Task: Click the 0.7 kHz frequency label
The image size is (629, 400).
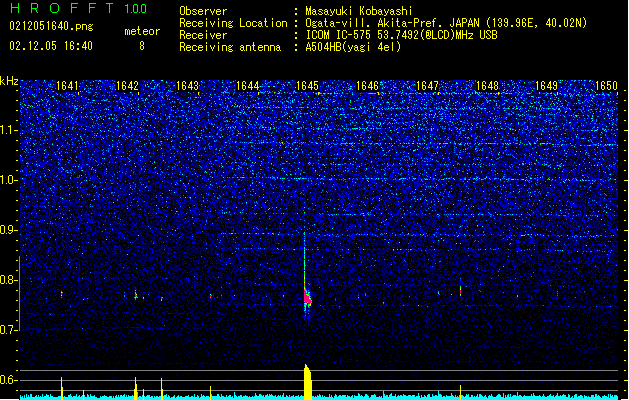Action: click(x=8, y=330)
